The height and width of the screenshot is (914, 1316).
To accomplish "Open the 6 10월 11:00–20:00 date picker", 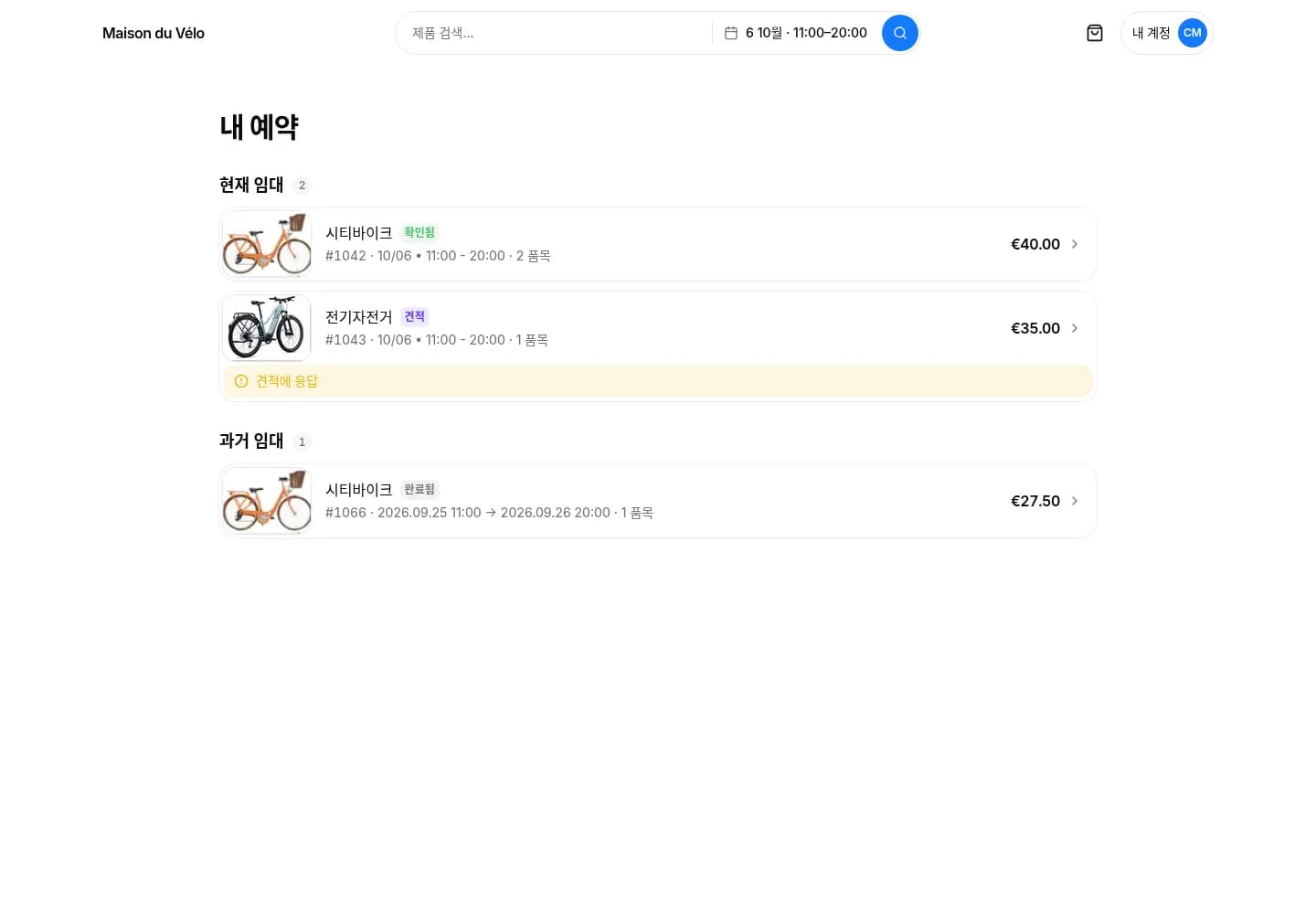I will click(796, 33).
